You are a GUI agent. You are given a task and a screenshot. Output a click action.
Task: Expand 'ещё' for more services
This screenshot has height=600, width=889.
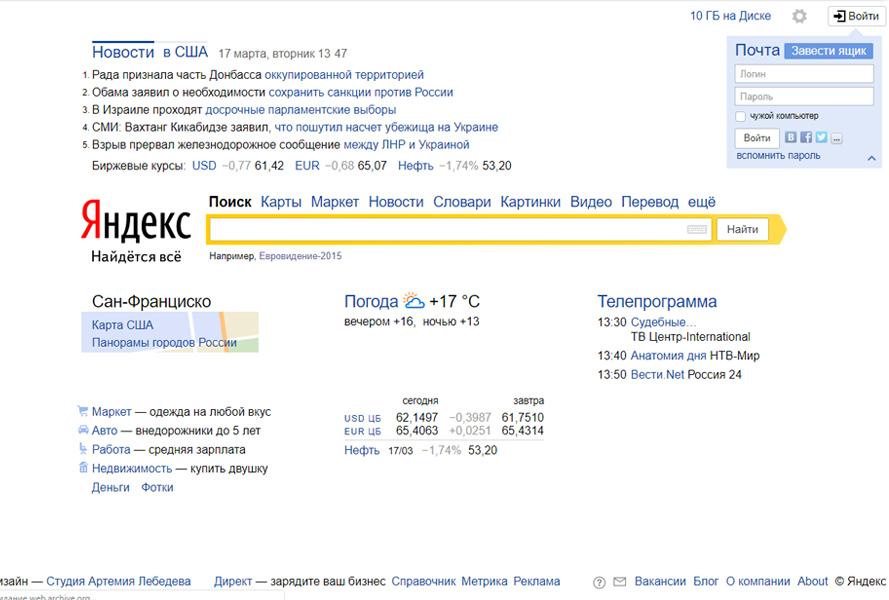click(702, 202)
